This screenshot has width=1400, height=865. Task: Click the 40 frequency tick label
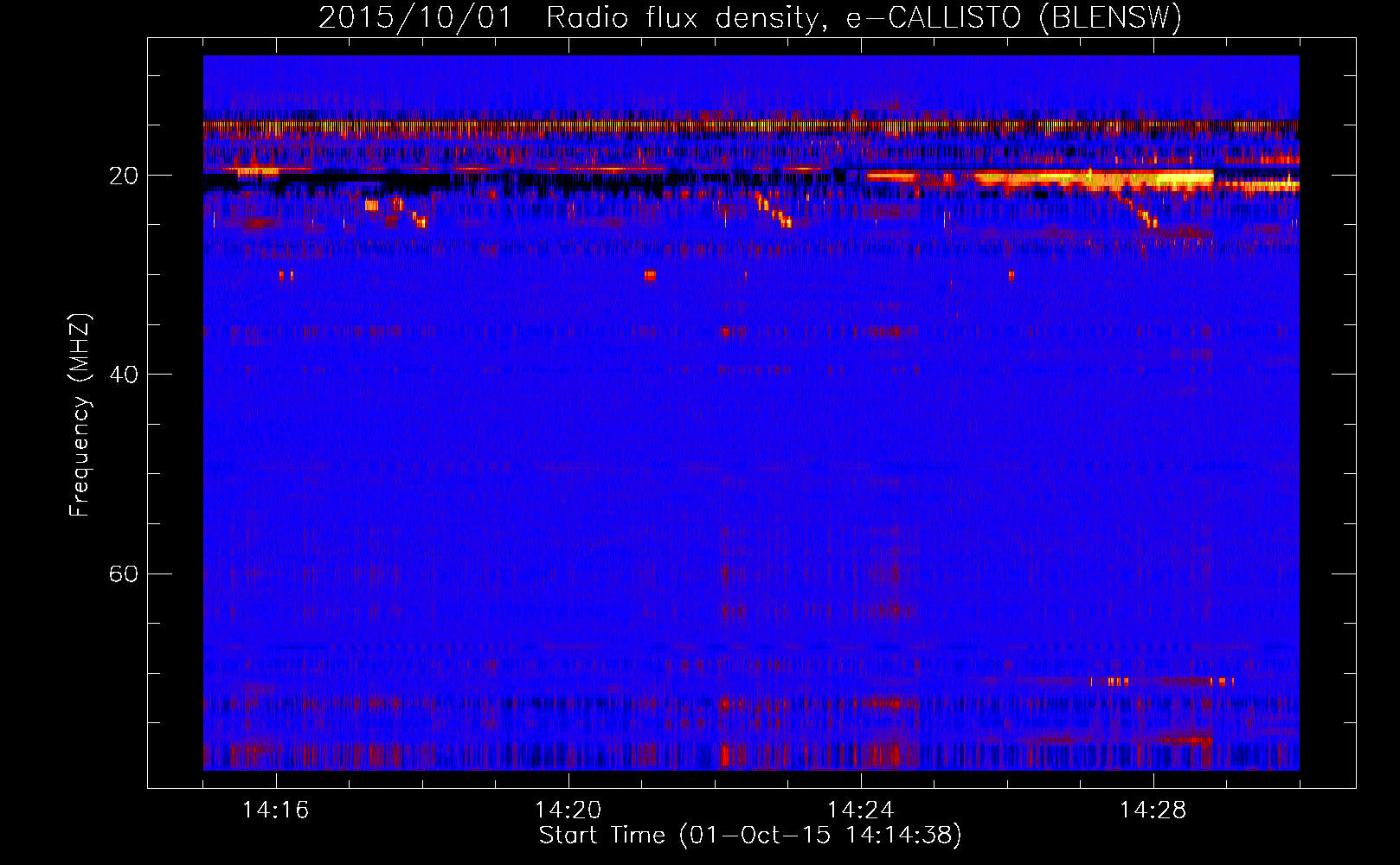tap(123, 375)
